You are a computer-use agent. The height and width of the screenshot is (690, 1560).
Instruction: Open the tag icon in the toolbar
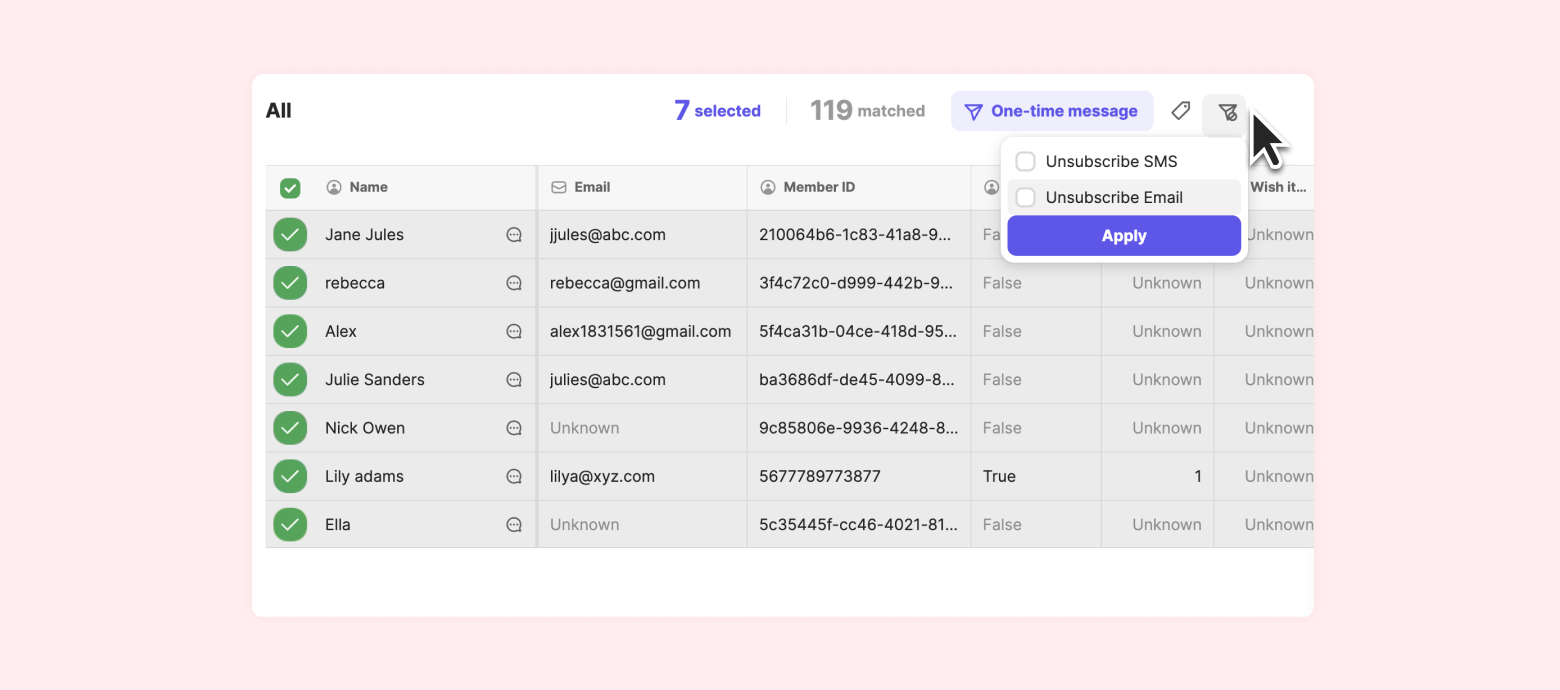tap(1181, 111)
